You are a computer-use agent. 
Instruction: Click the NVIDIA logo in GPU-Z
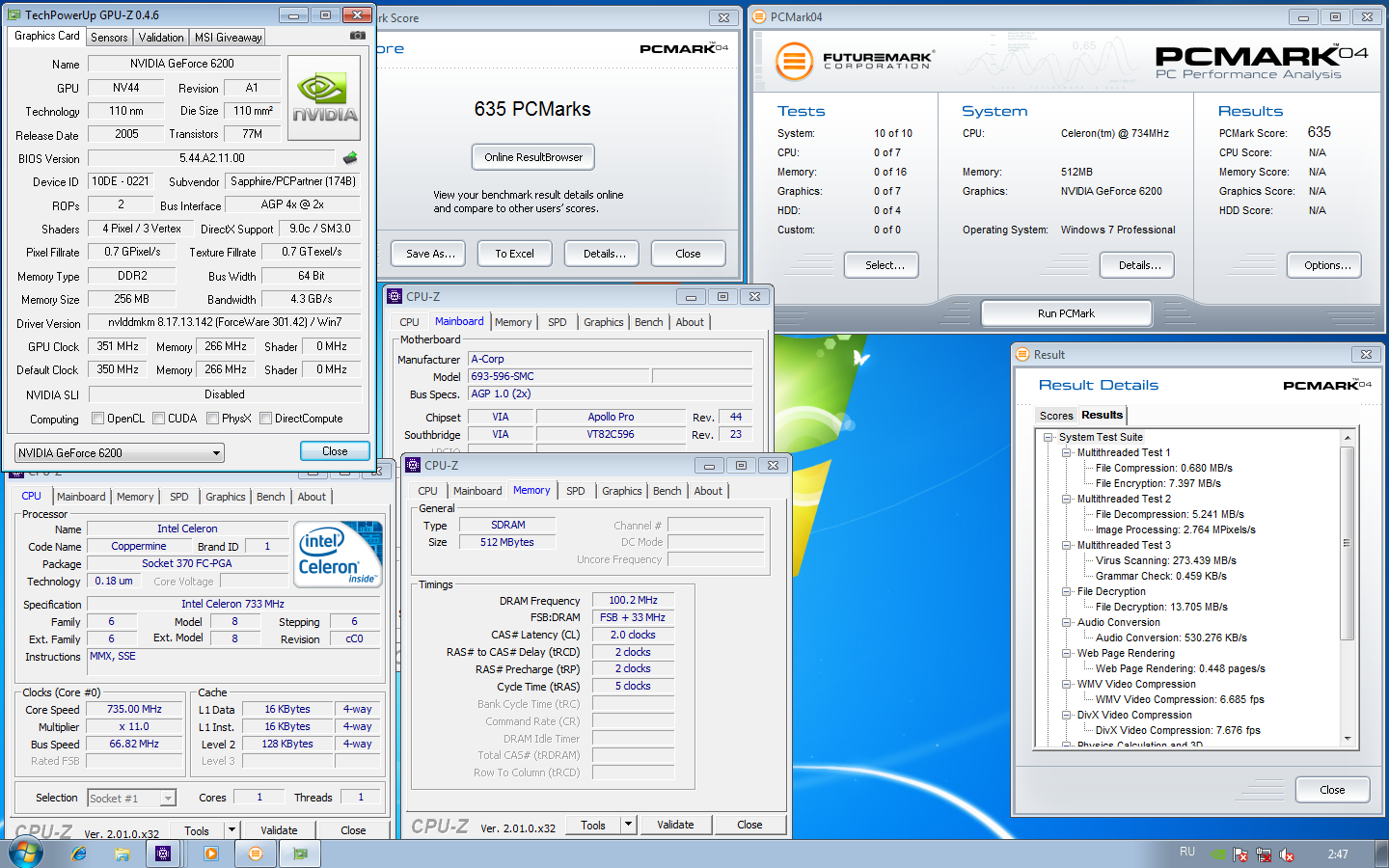(x=324, y=97)
